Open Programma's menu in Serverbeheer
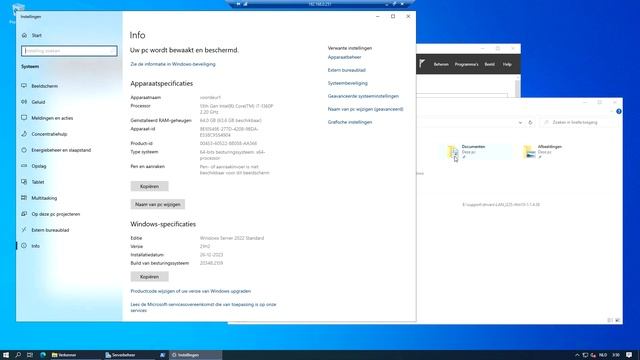 [x=466, y=64]
